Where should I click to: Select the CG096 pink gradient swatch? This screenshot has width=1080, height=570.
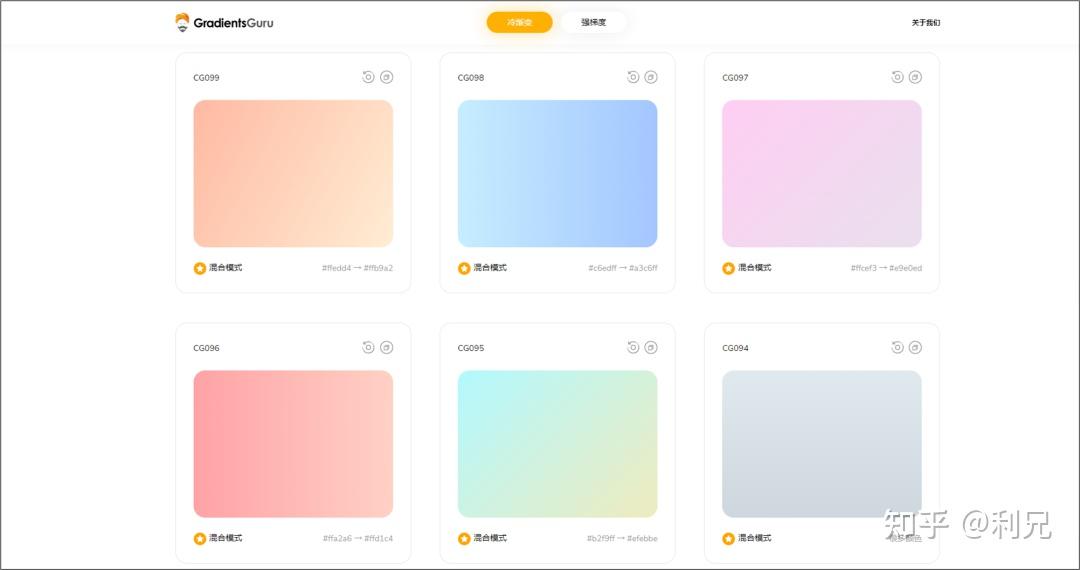point(293,443)
